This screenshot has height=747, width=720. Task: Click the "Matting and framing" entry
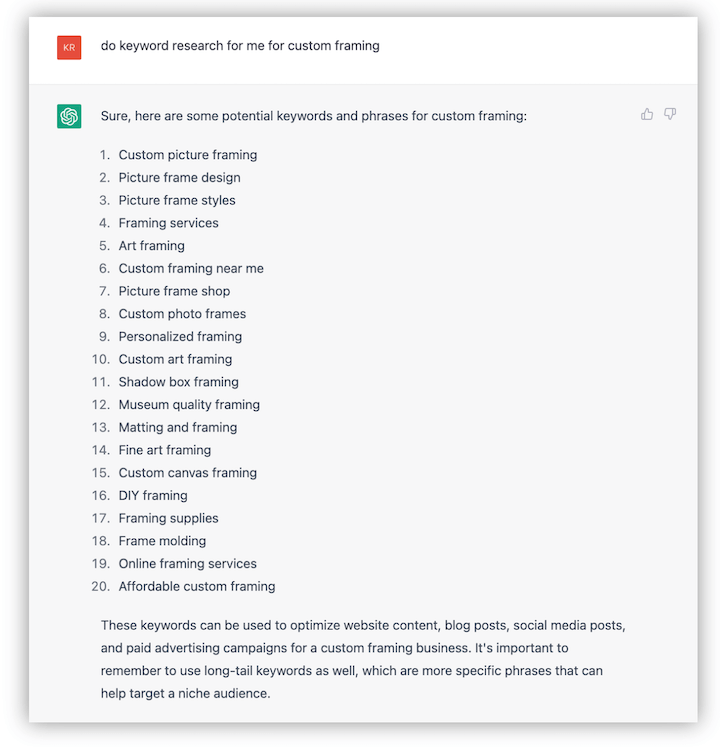point(177,428)
